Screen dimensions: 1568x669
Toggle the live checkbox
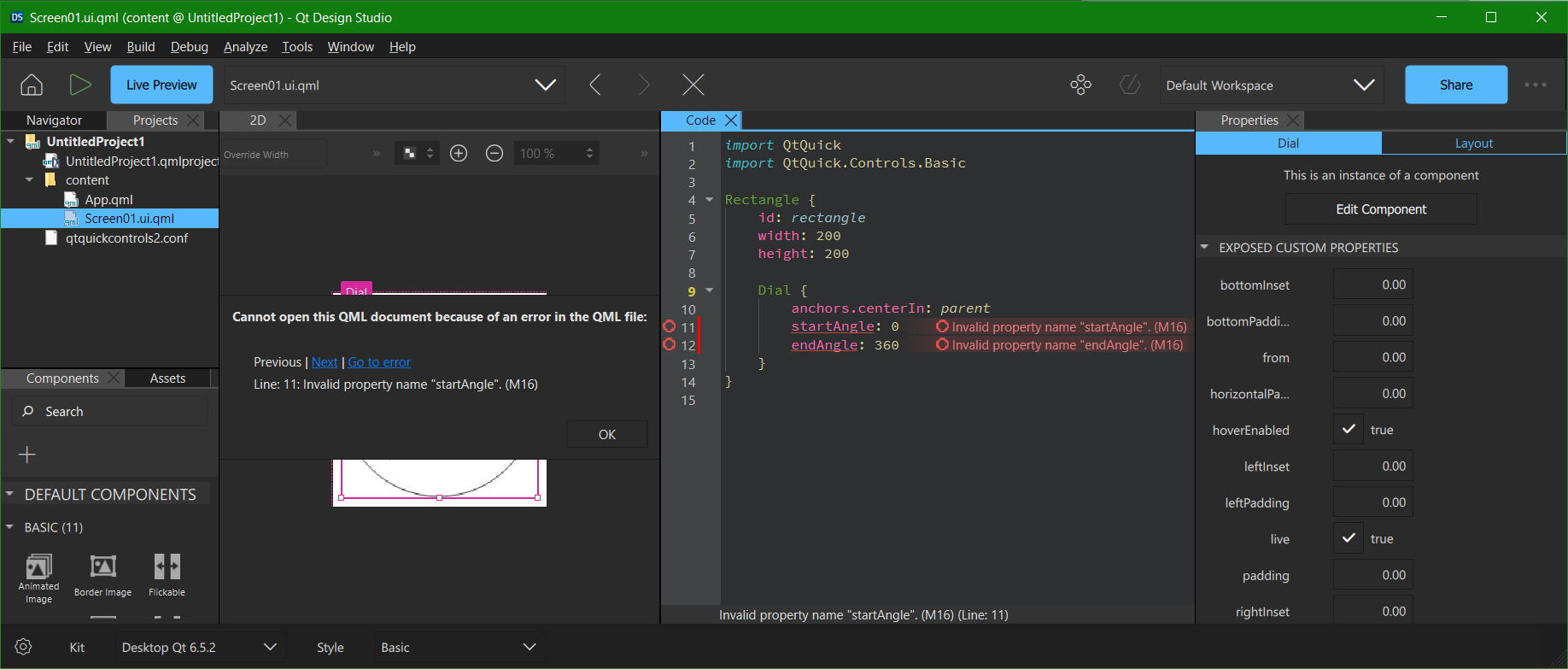click(x=1349, y=538)
